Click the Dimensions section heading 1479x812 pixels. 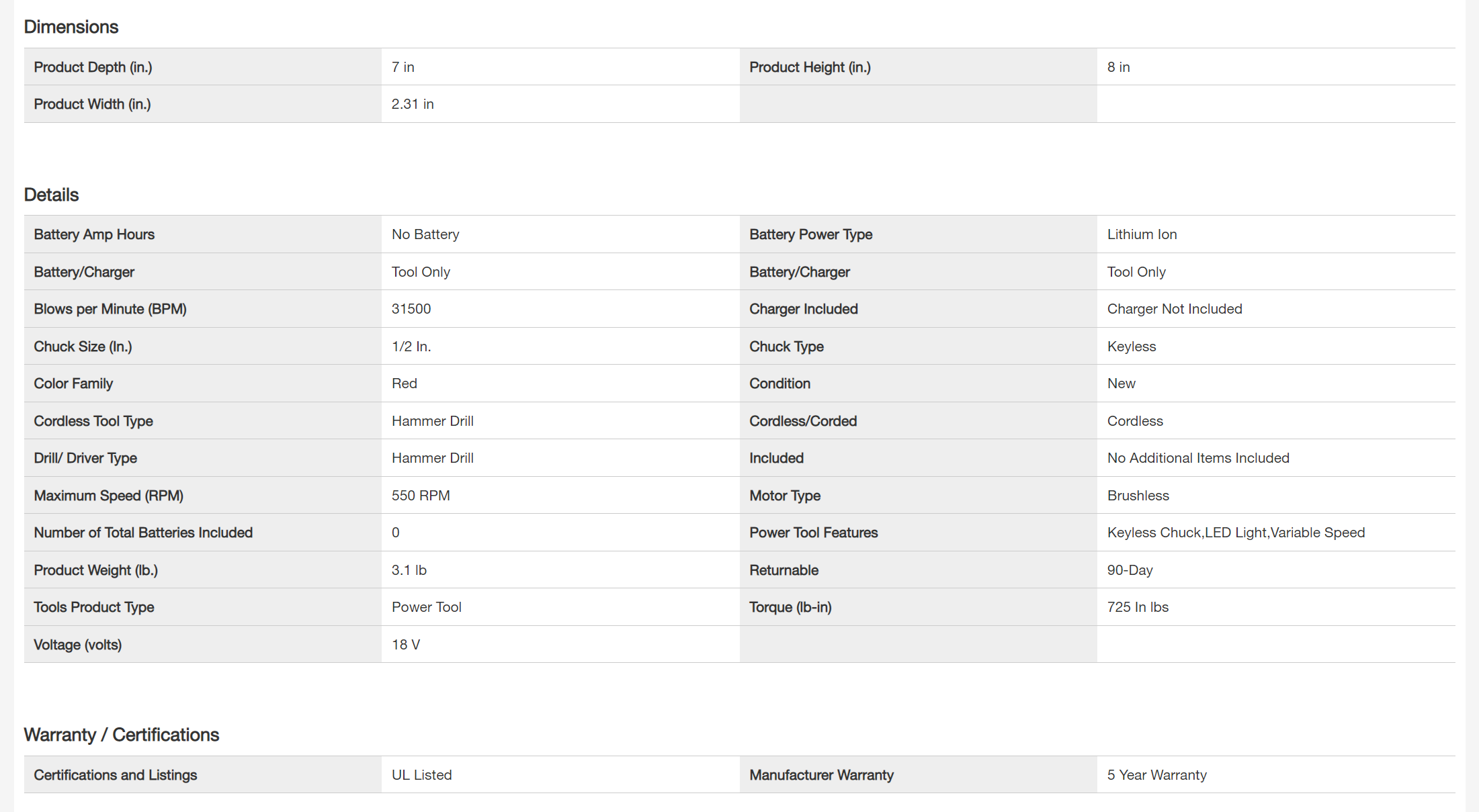tap(71, 27)
